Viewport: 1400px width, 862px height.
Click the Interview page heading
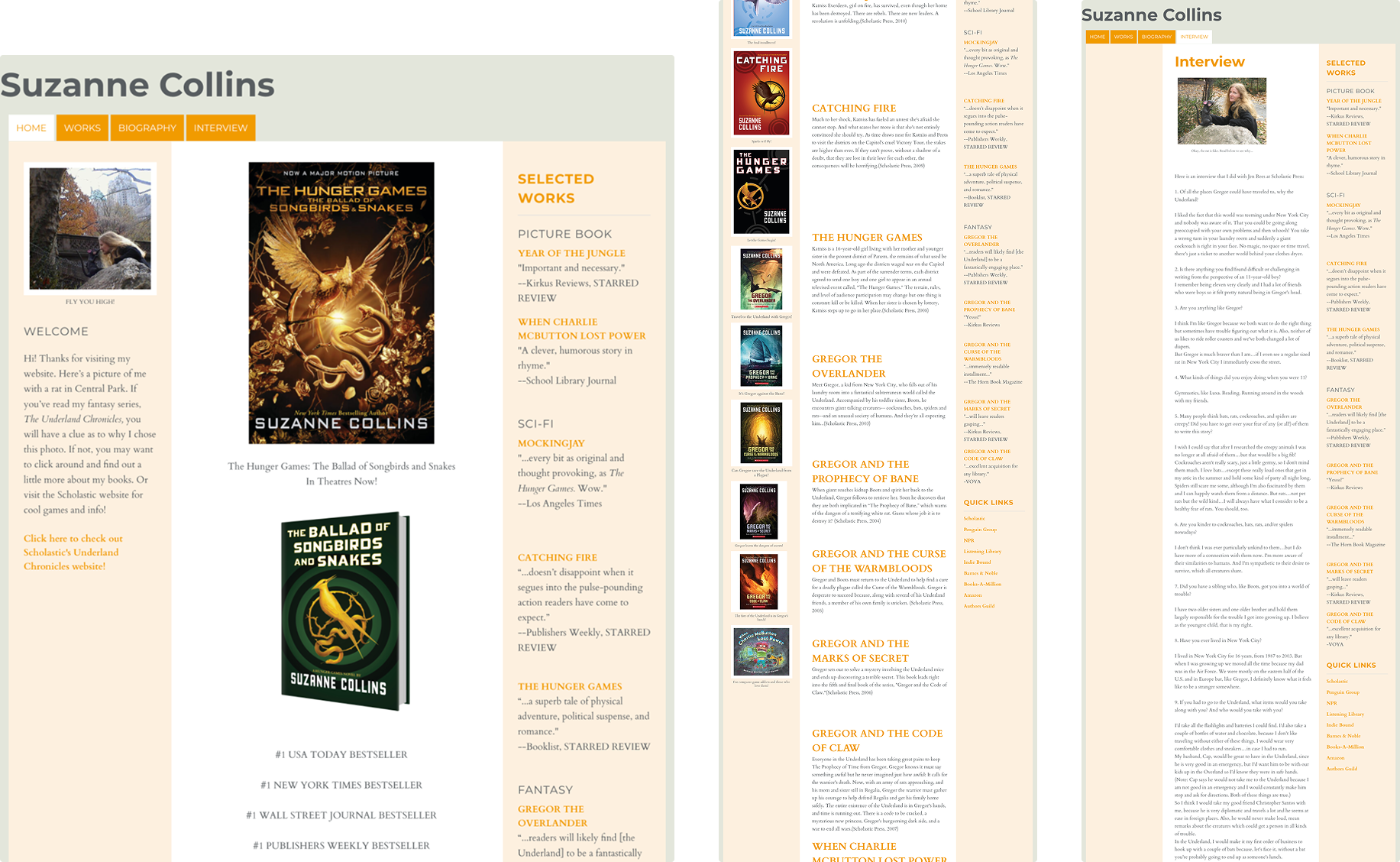click(x=1210, y=62)
